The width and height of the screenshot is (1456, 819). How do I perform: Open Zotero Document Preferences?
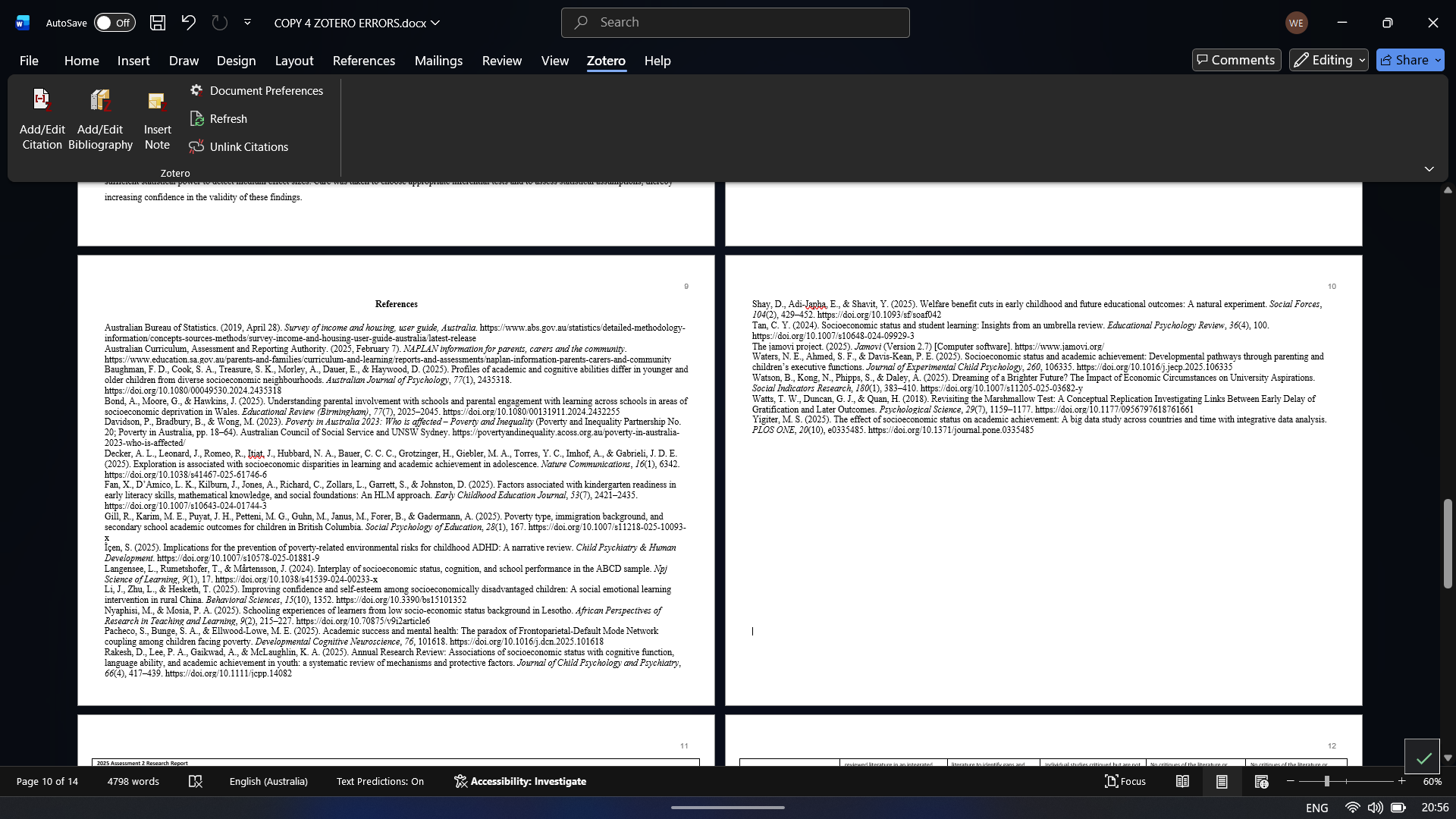(x=256, y=91)
